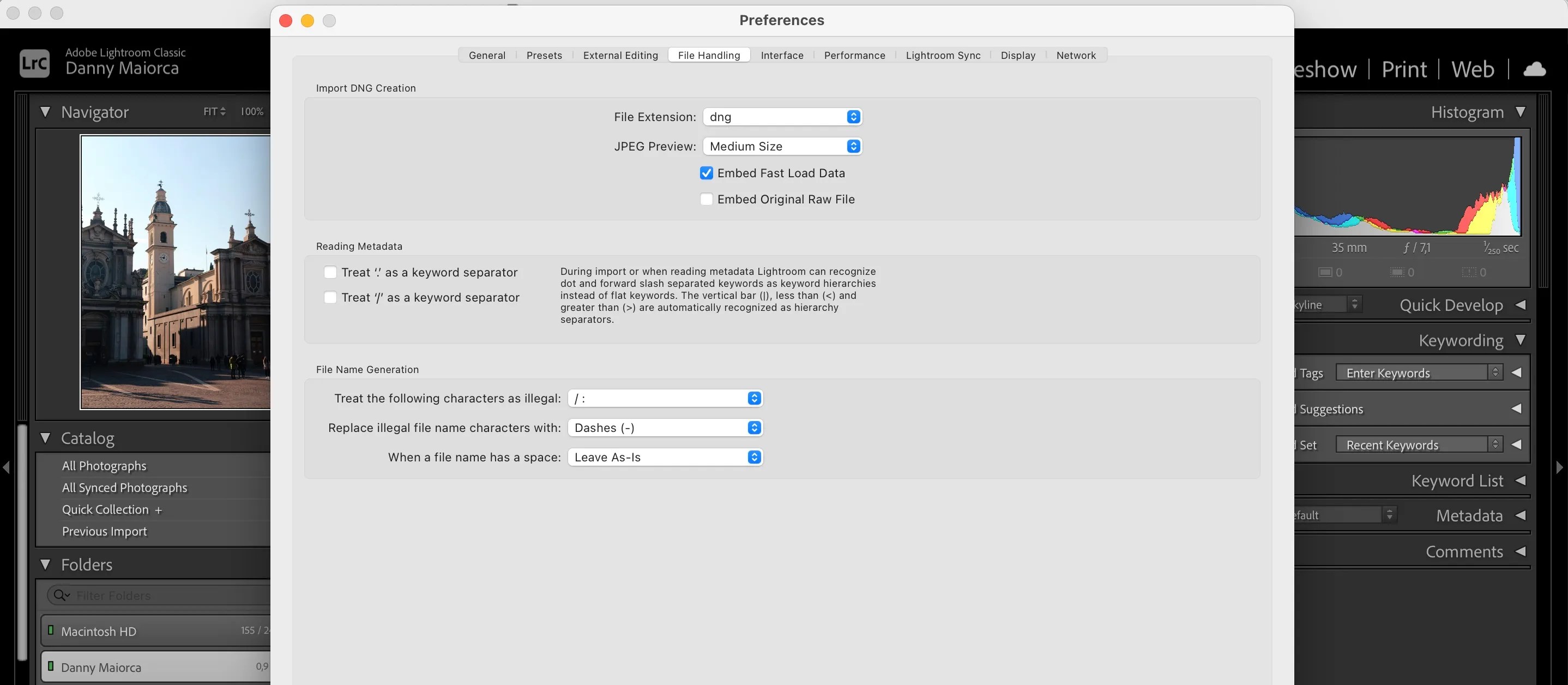Expand the Quick Develop panel arrow
1568x685 pixels.
(1520, 304)
